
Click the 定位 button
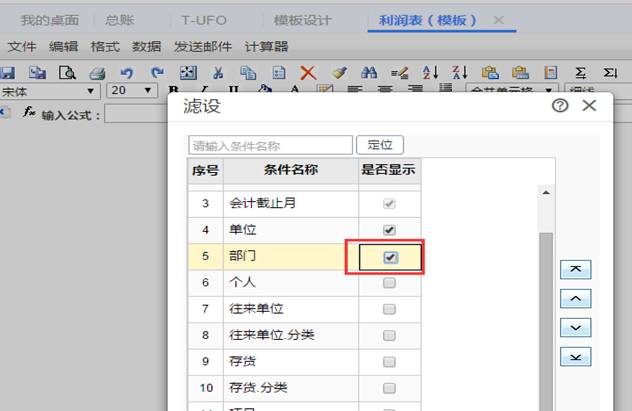pyautogui.click(x=379, y=145)
